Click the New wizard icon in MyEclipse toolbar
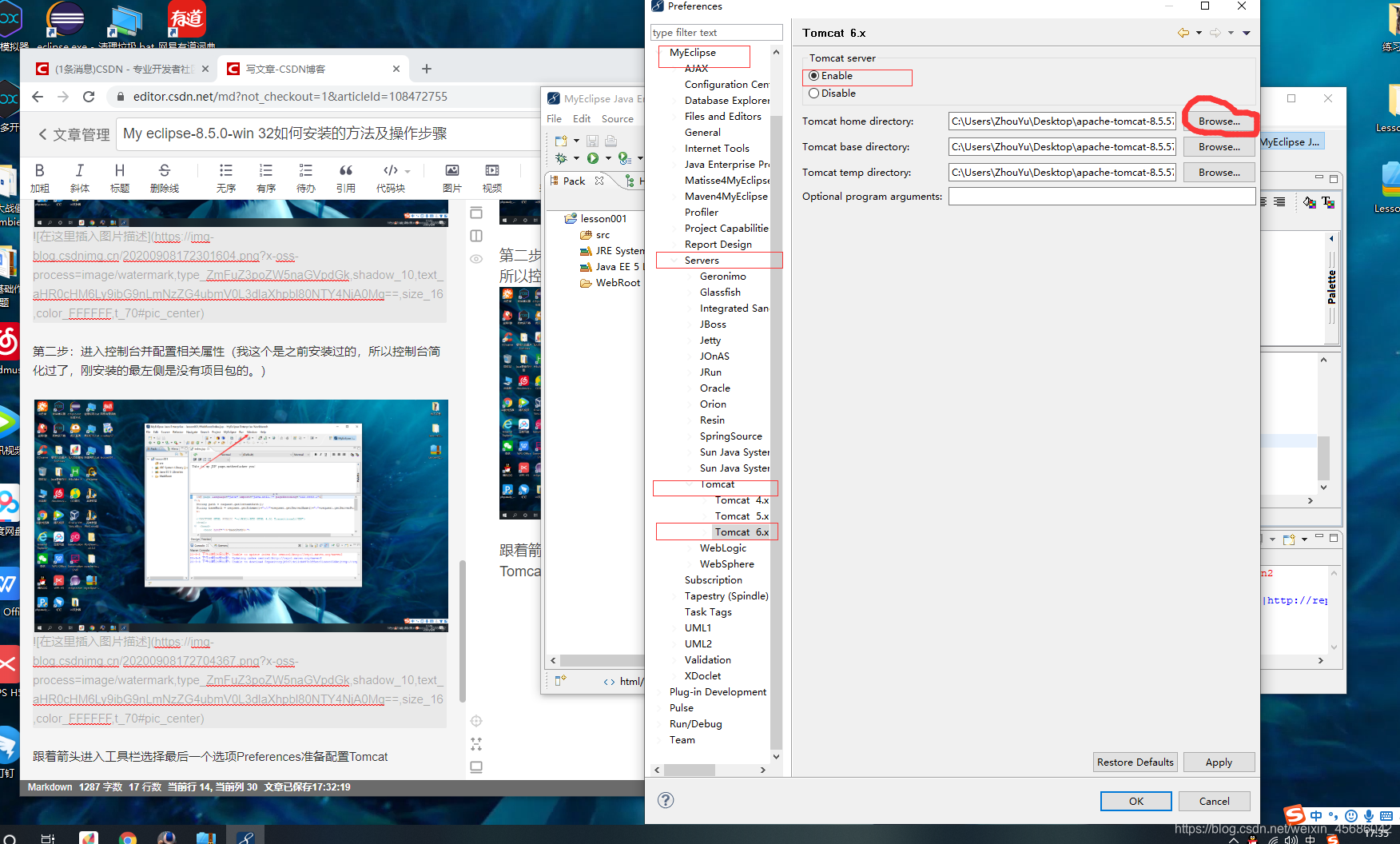Viewport: 1400px width, 844px height. [x=561, y=141]
